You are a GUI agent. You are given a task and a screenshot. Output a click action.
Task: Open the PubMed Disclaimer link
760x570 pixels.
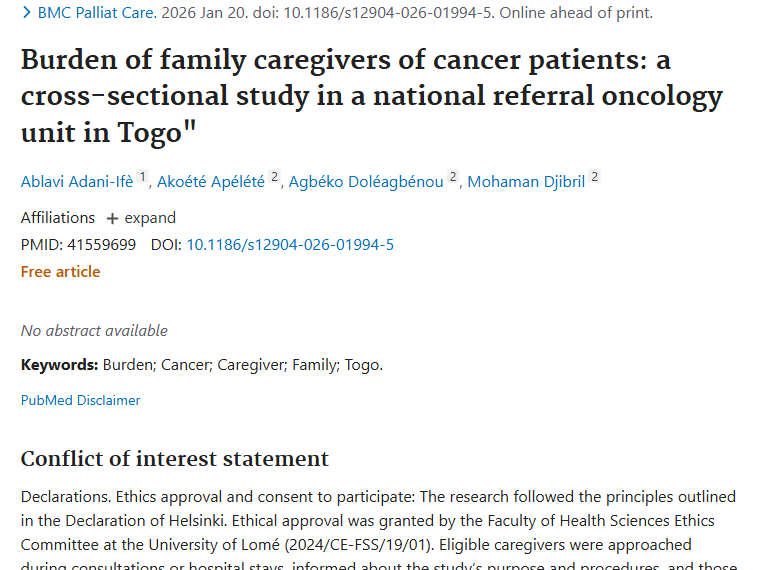(81, 400)
